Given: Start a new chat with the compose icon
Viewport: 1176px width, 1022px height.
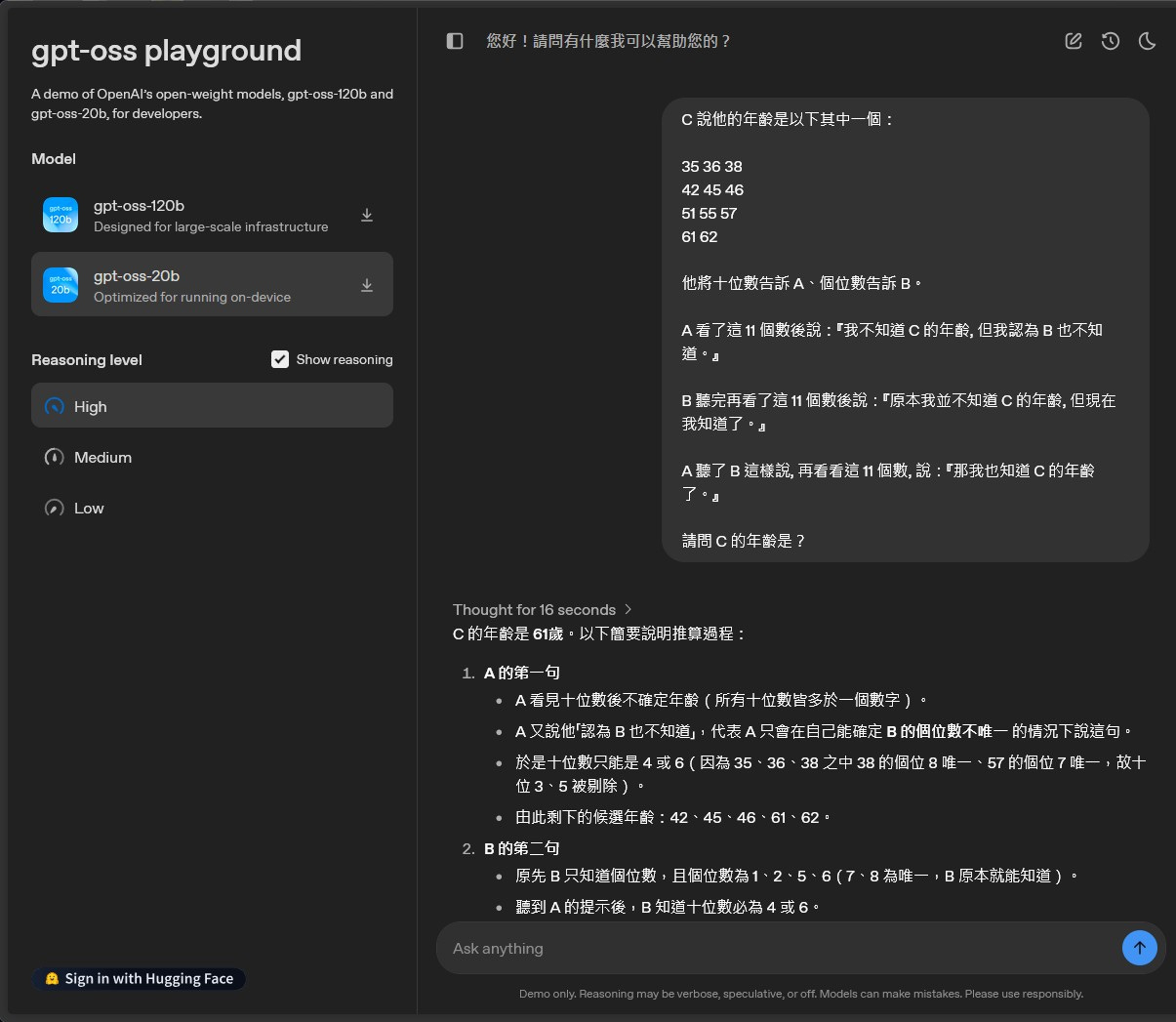Looking at the screenshot, I should (1074, 41).
